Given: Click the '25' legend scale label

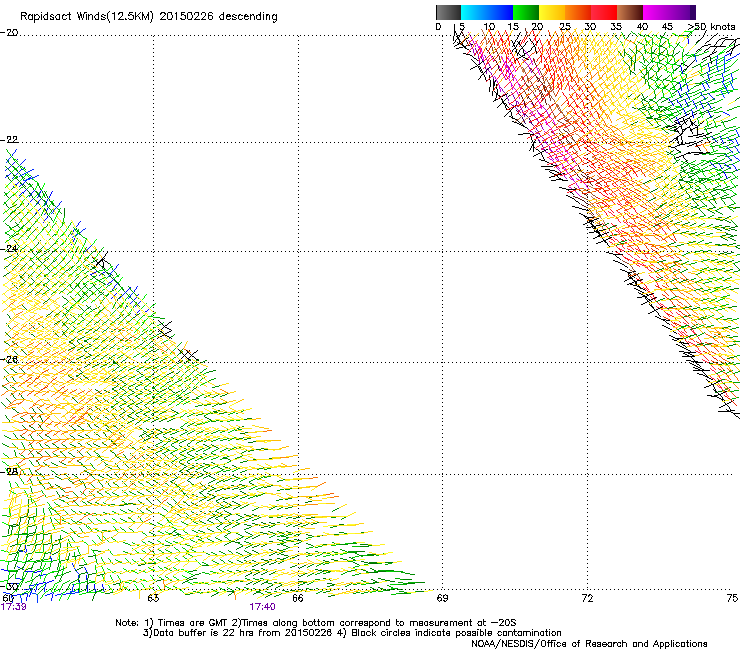Looking at the screenshot, I should 565,27.
